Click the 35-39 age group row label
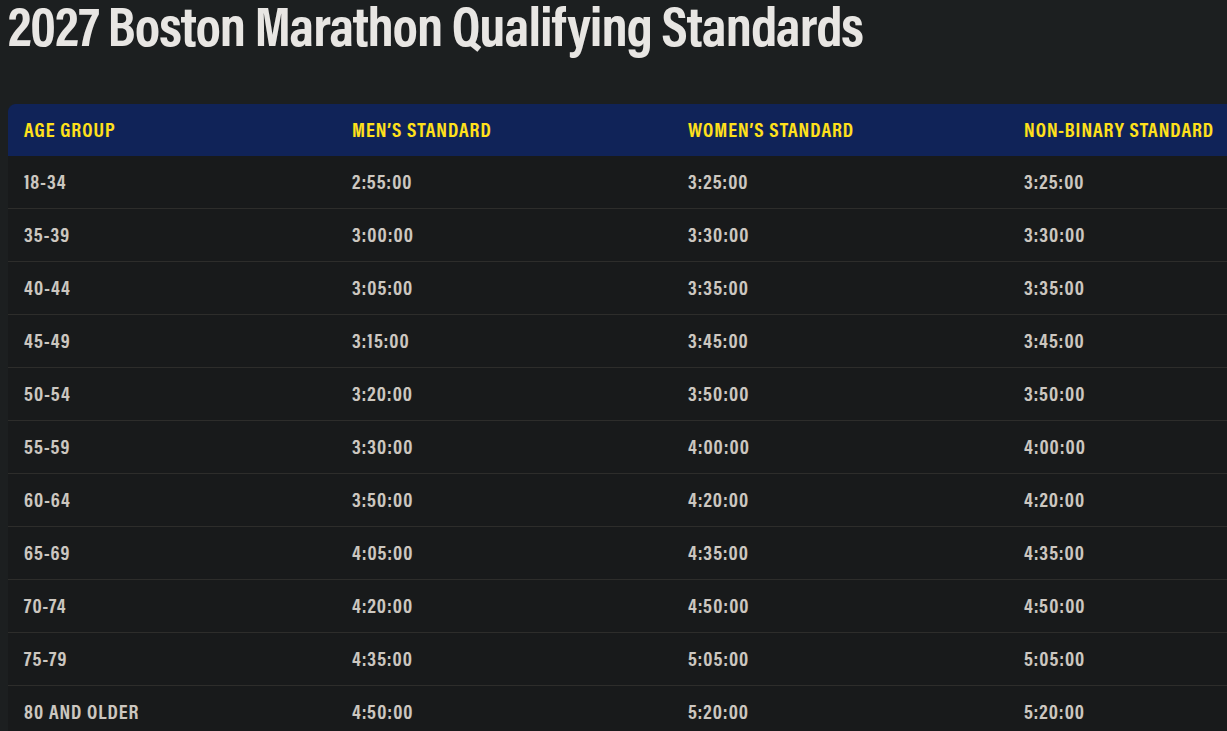The width and height of the screenshot is (1227, 731). (47, 236)
